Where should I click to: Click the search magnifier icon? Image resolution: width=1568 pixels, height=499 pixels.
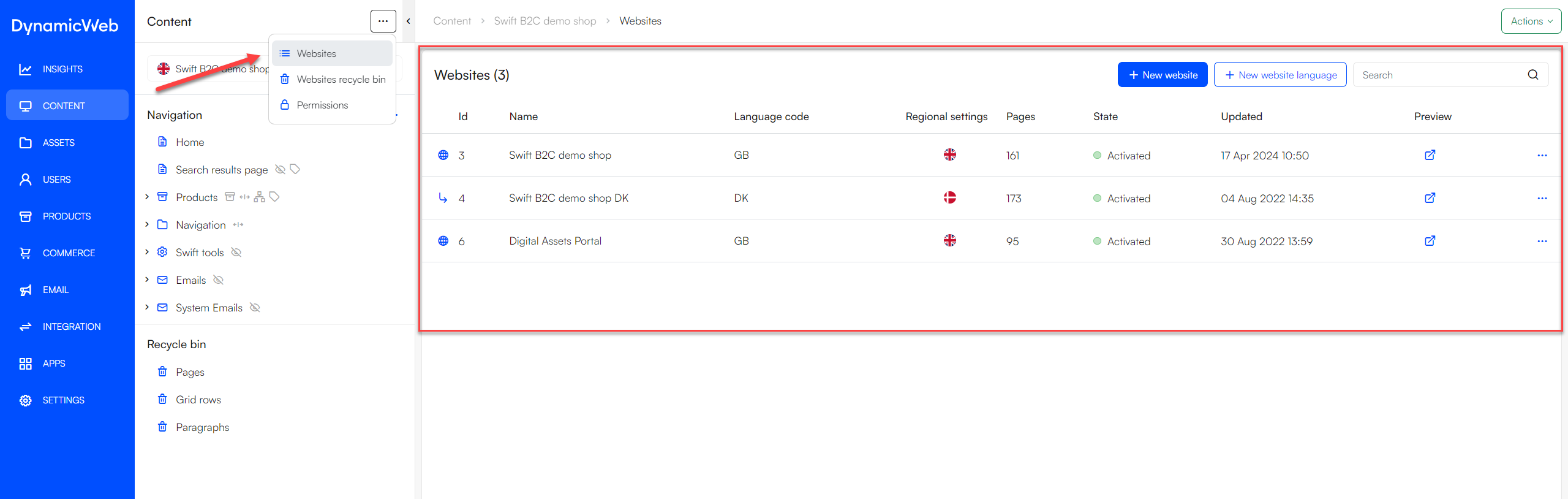click(x=1532, y=75)
